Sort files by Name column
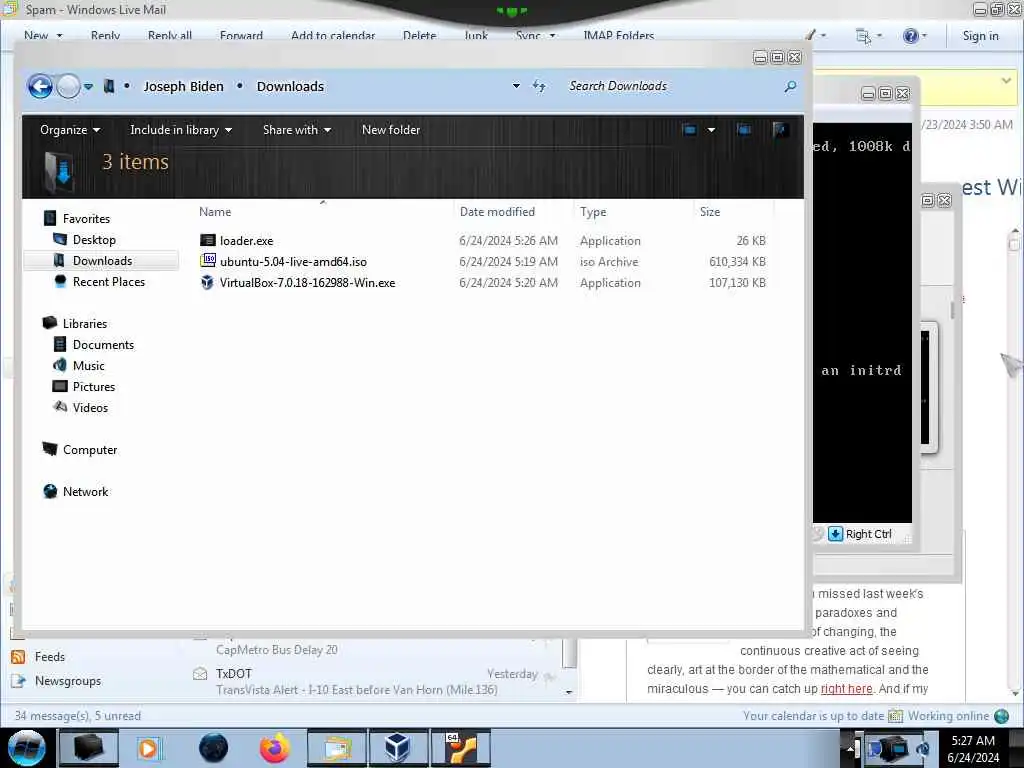1024x768 pixels. pyautogui.click(x=215, y=212)
